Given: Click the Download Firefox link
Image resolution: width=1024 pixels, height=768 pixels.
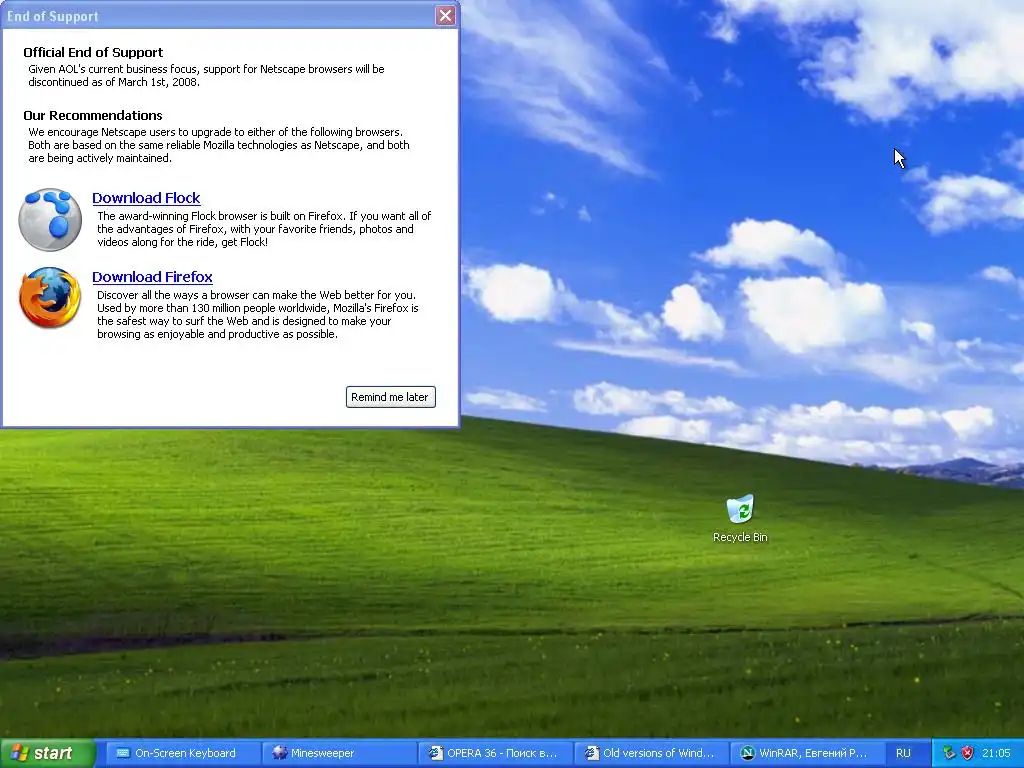Looking at the screenshot, I should 152,277.
